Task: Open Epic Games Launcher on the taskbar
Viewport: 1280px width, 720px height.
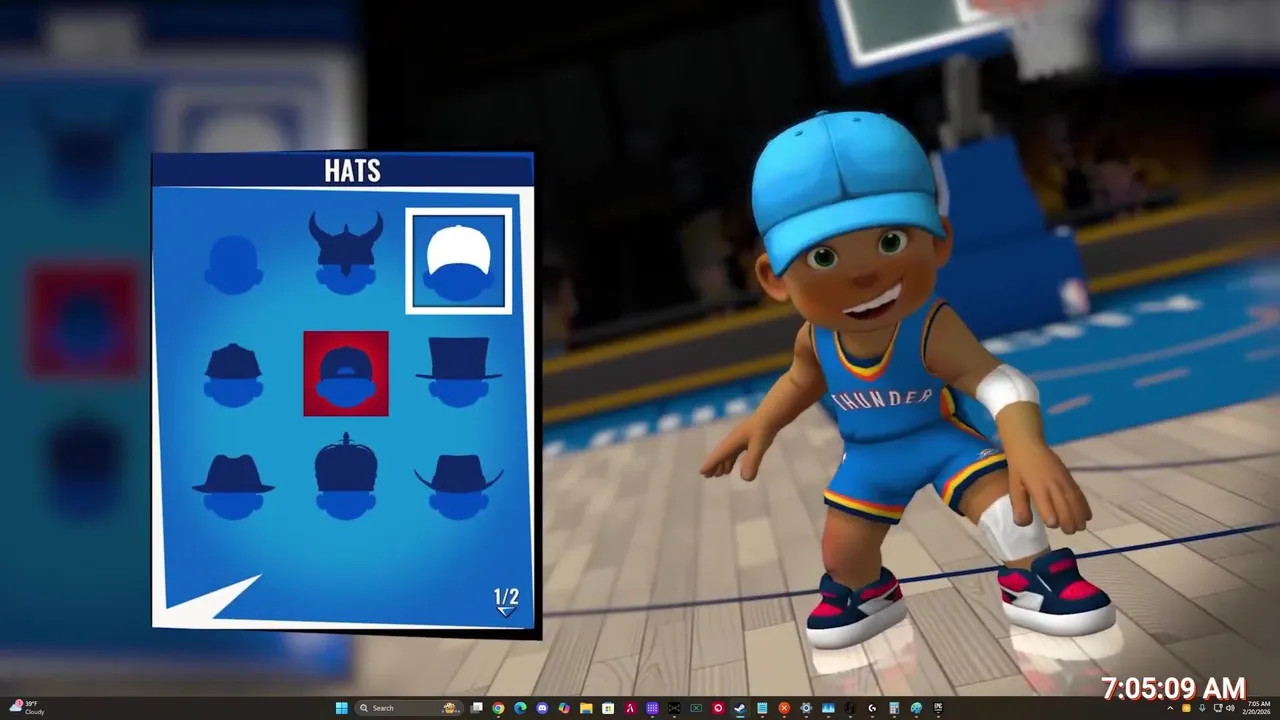Action: click(x=938, y=708)
